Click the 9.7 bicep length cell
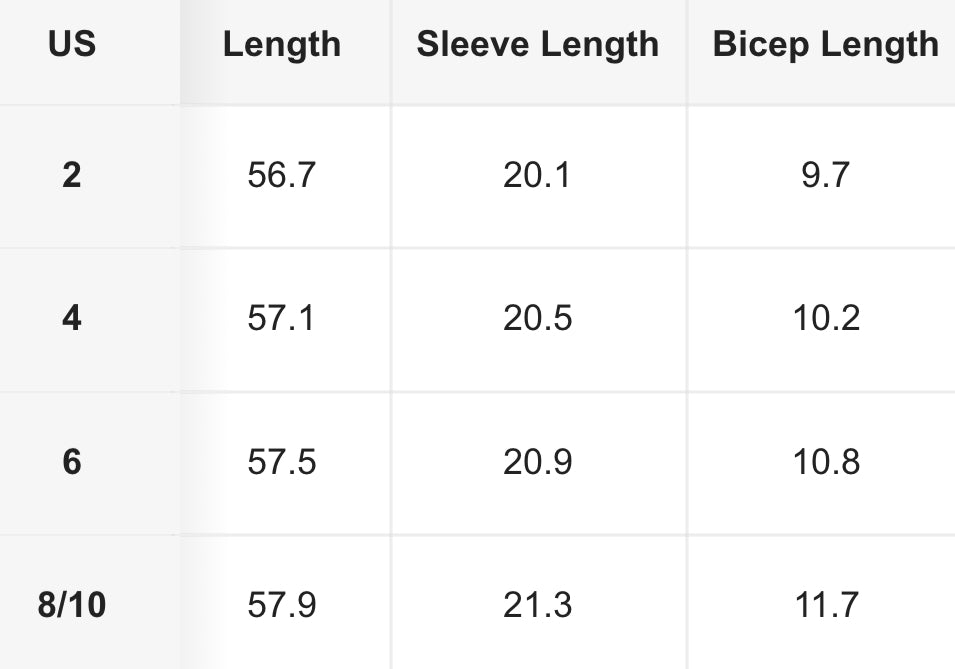This screenshot has height=669, width=955. click(x=825, y=176)
